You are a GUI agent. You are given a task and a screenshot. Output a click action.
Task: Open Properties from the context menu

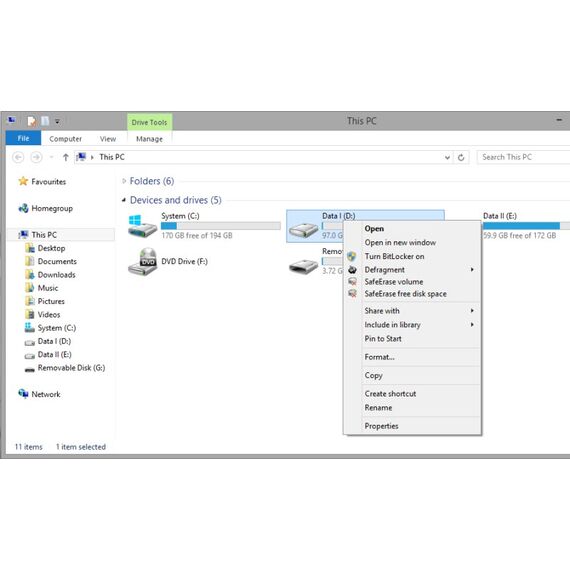pyautogui.click(x=413, y=426)
